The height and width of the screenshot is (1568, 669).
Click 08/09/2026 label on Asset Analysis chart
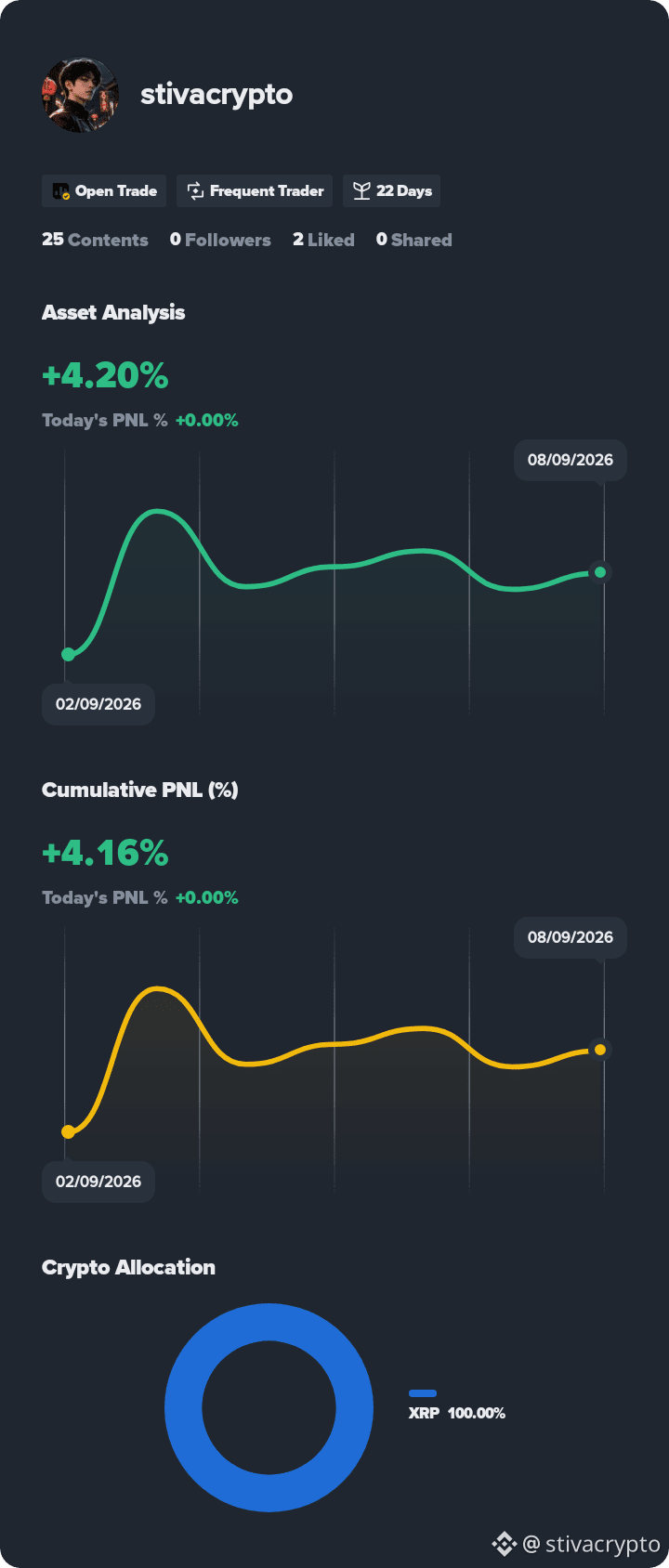pyautogui.click(x=571, y=460)
